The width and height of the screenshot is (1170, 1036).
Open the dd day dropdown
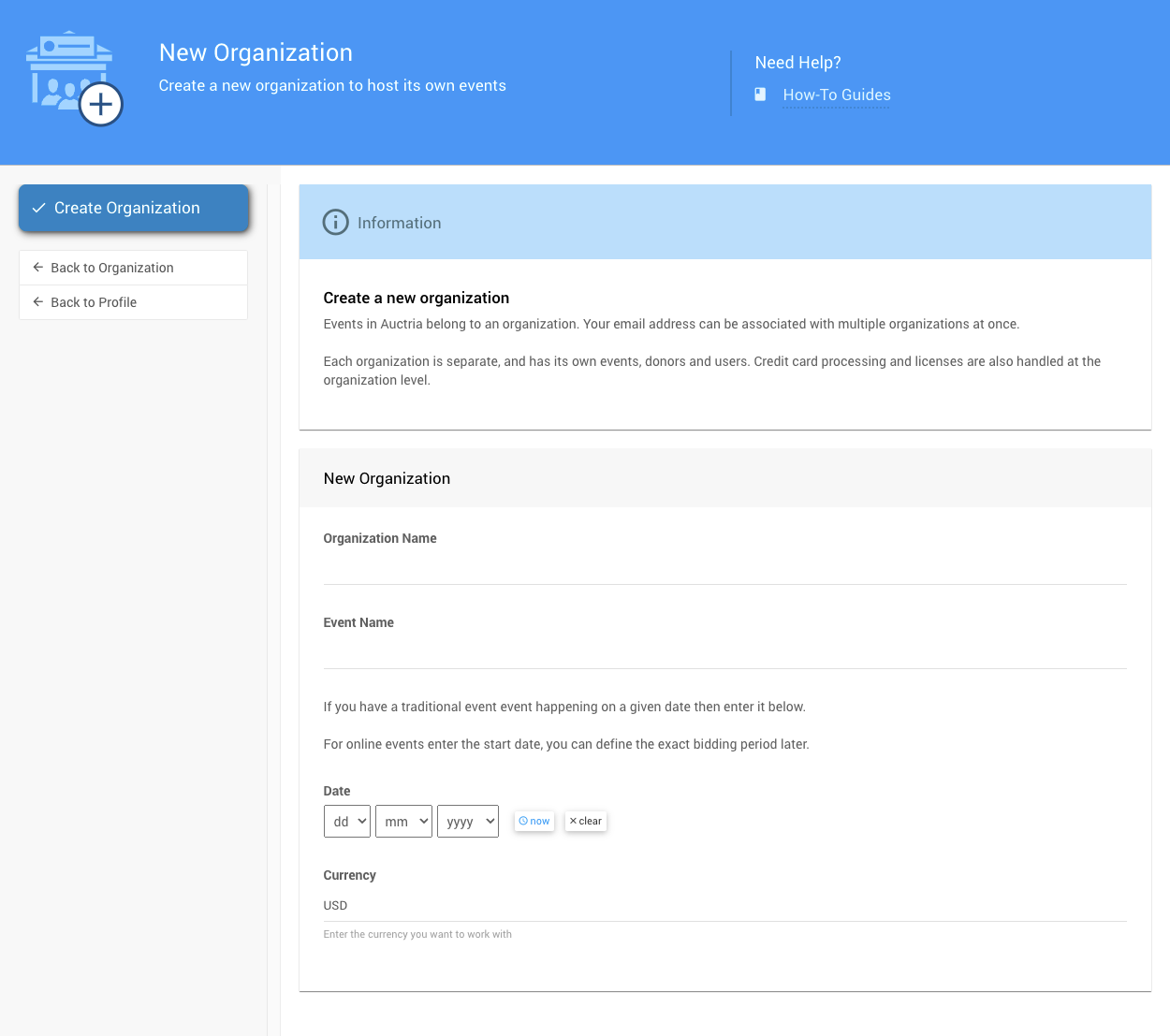(347, 822)
